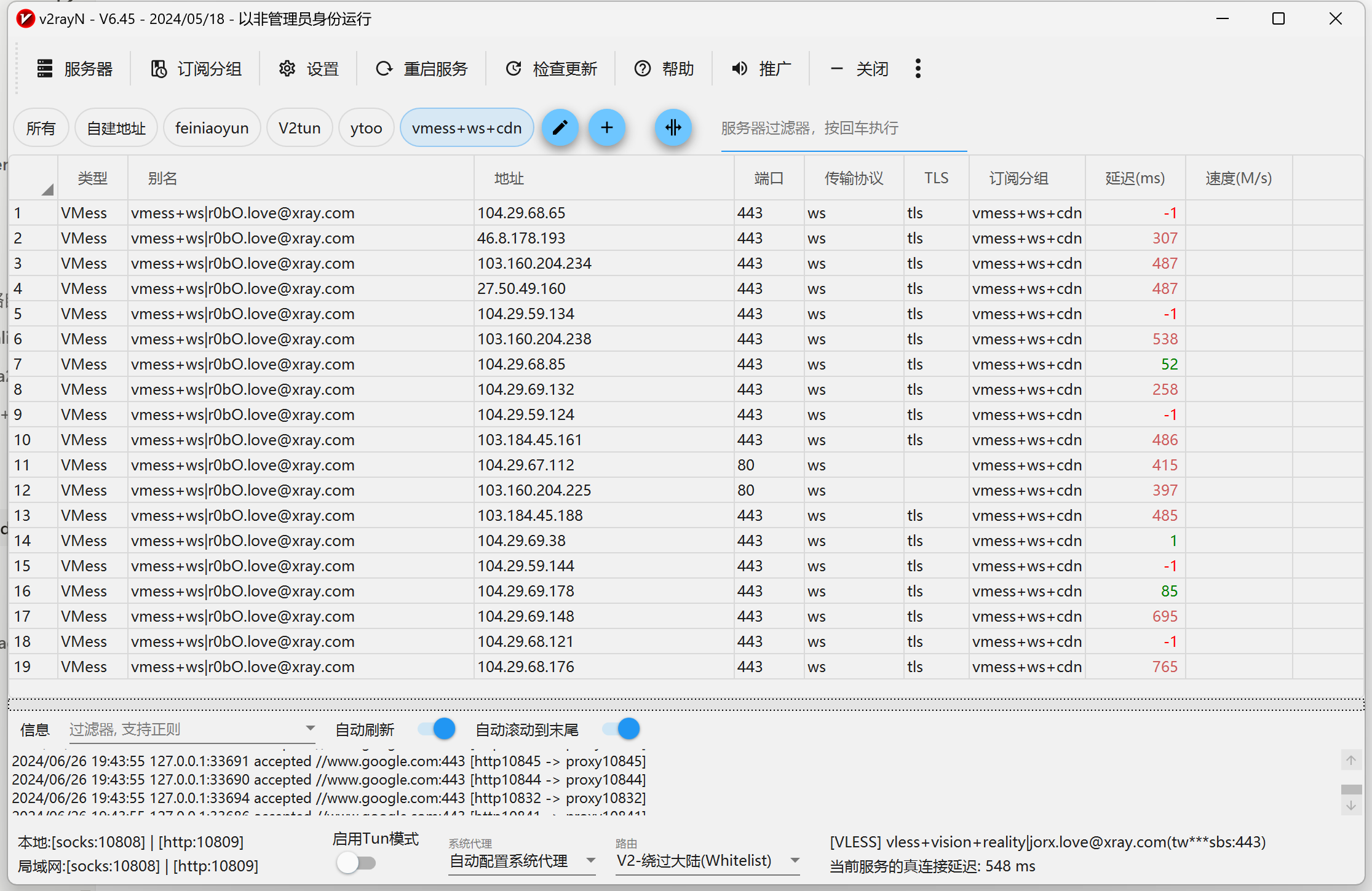Click the 重启服务 restart service button

(x=422, y=68)
